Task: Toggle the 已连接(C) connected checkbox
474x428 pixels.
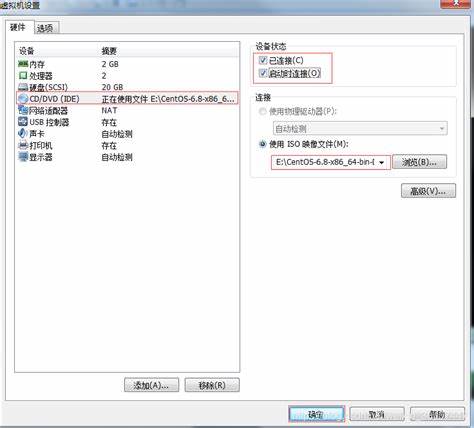Action: 263,60
